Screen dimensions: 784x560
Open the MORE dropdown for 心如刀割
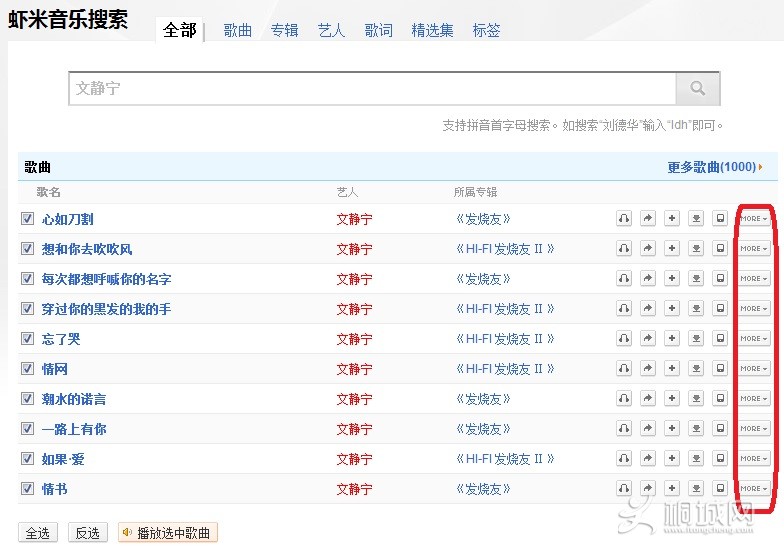pyautogui.click(x=754, y=219)
